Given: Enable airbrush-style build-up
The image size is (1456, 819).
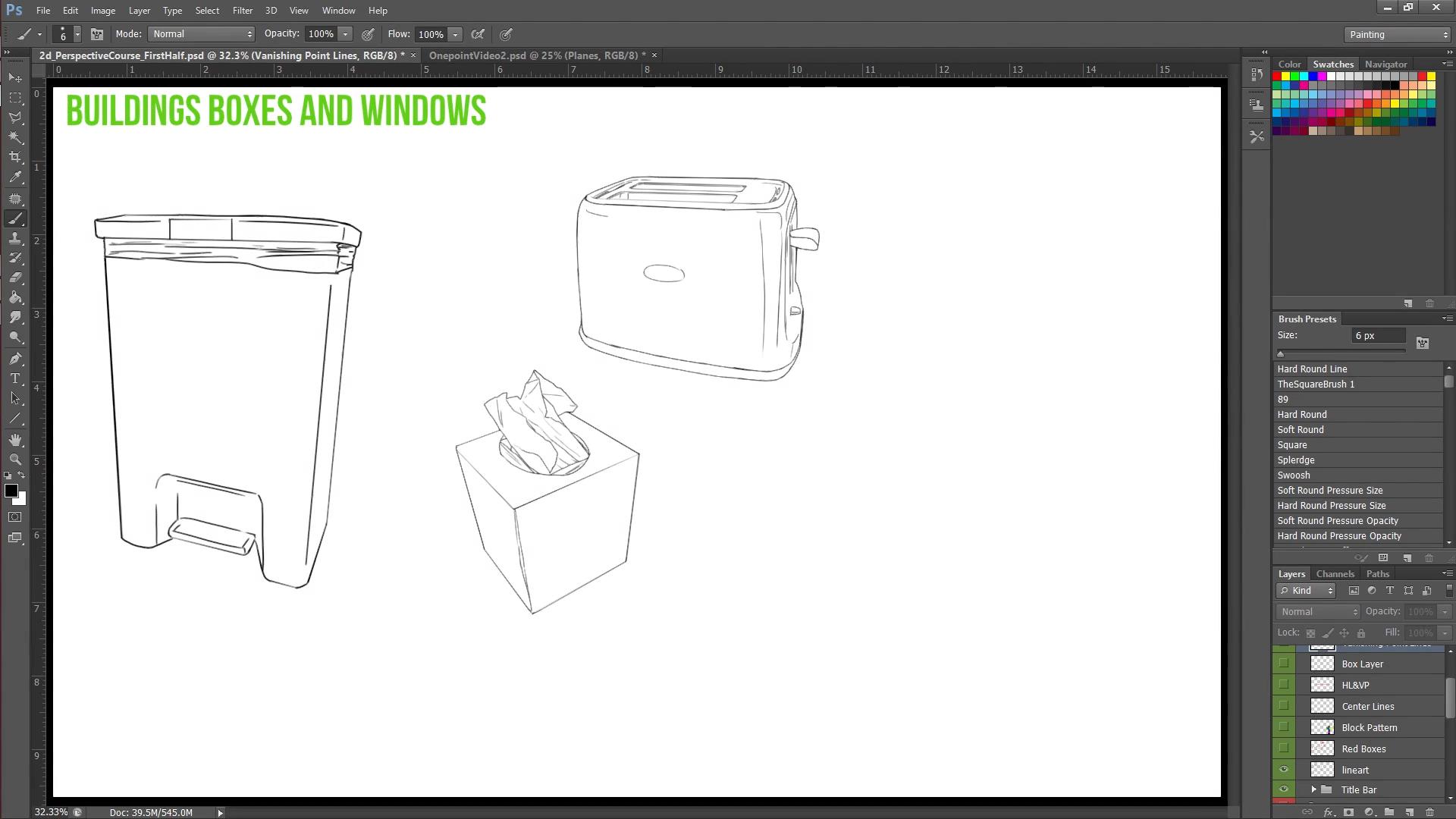Looking at the screenshot, I should [478, 34].
